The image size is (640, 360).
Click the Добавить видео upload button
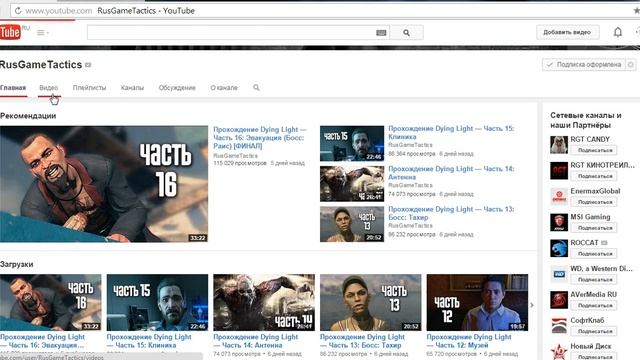567,32
